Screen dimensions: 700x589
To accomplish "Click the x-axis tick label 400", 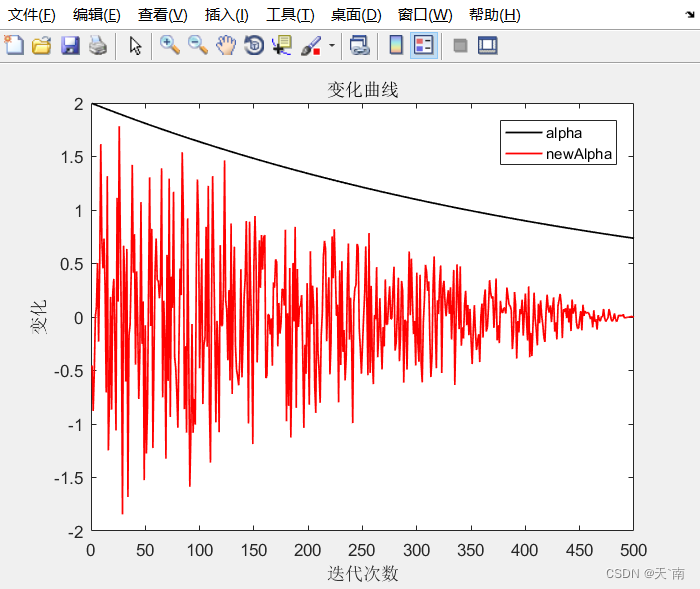I will [525, 550].
